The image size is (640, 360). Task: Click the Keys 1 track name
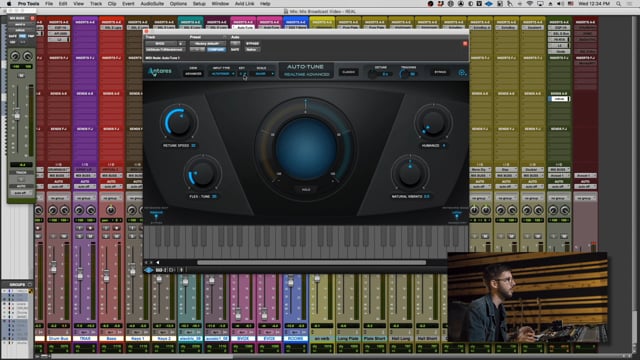[x=138, y=338]
